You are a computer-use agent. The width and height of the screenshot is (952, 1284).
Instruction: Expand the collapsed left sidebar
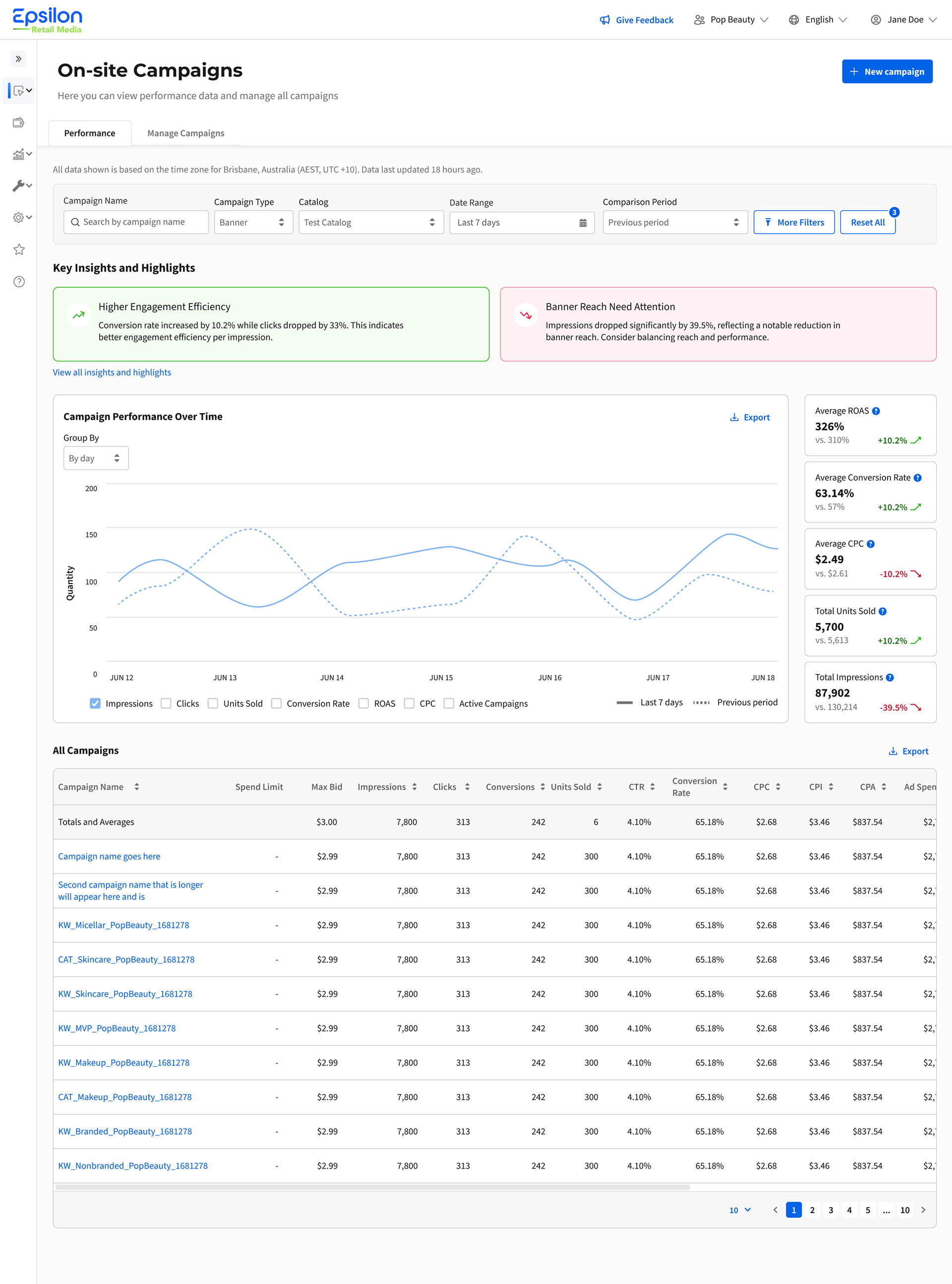(x=18, y=59)
